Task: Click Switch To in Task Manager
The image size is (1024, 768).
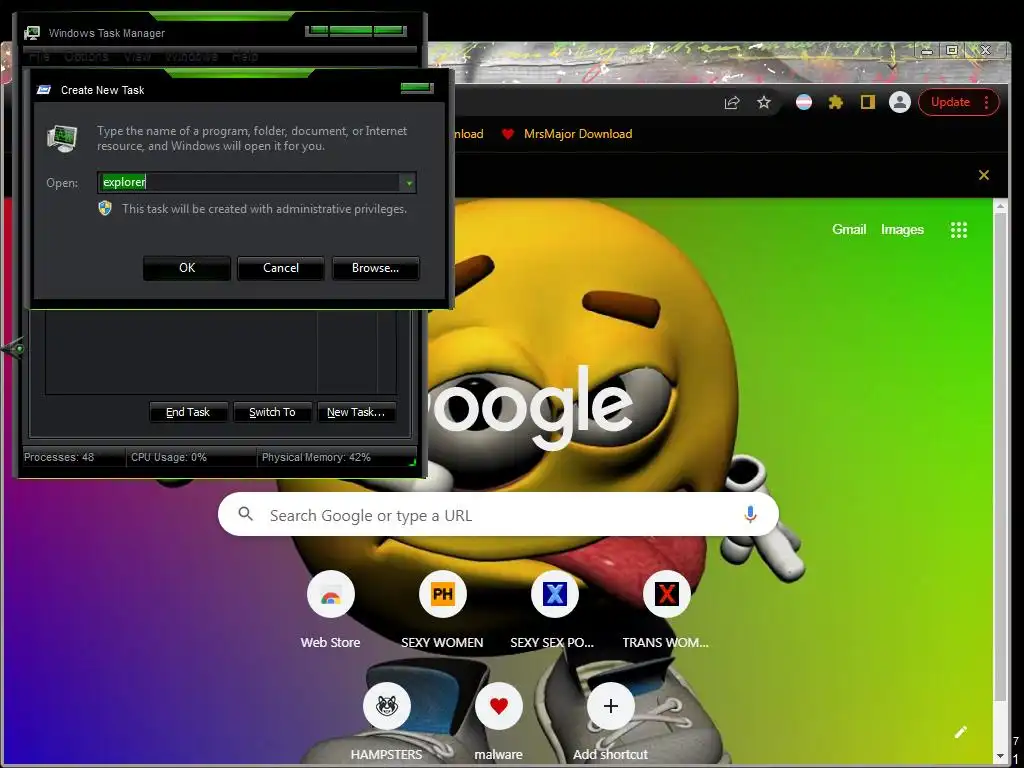Action: (272, 412)
